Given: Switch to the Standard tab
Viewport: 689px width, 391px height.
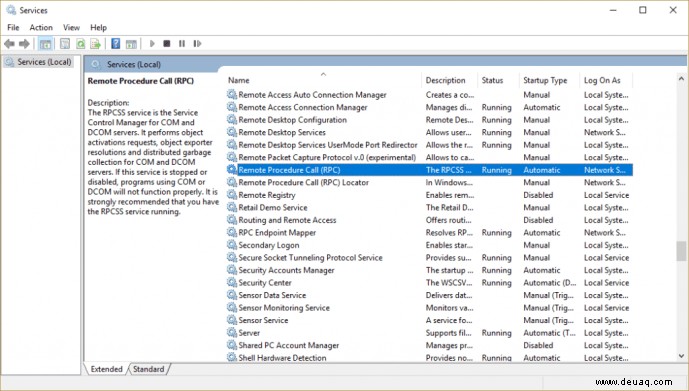Looking at the screenshot, I should point(149,369).
